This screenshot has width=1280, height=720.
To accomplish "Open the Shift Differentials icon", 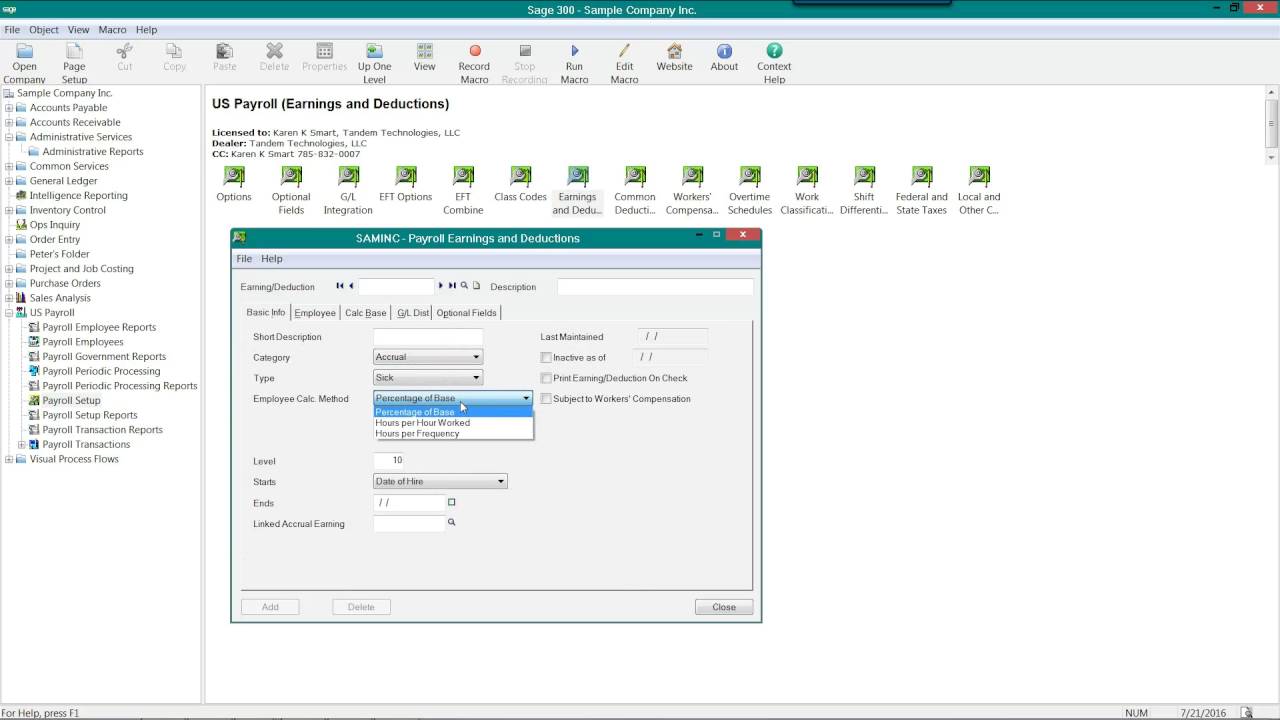I will (864, 190).
